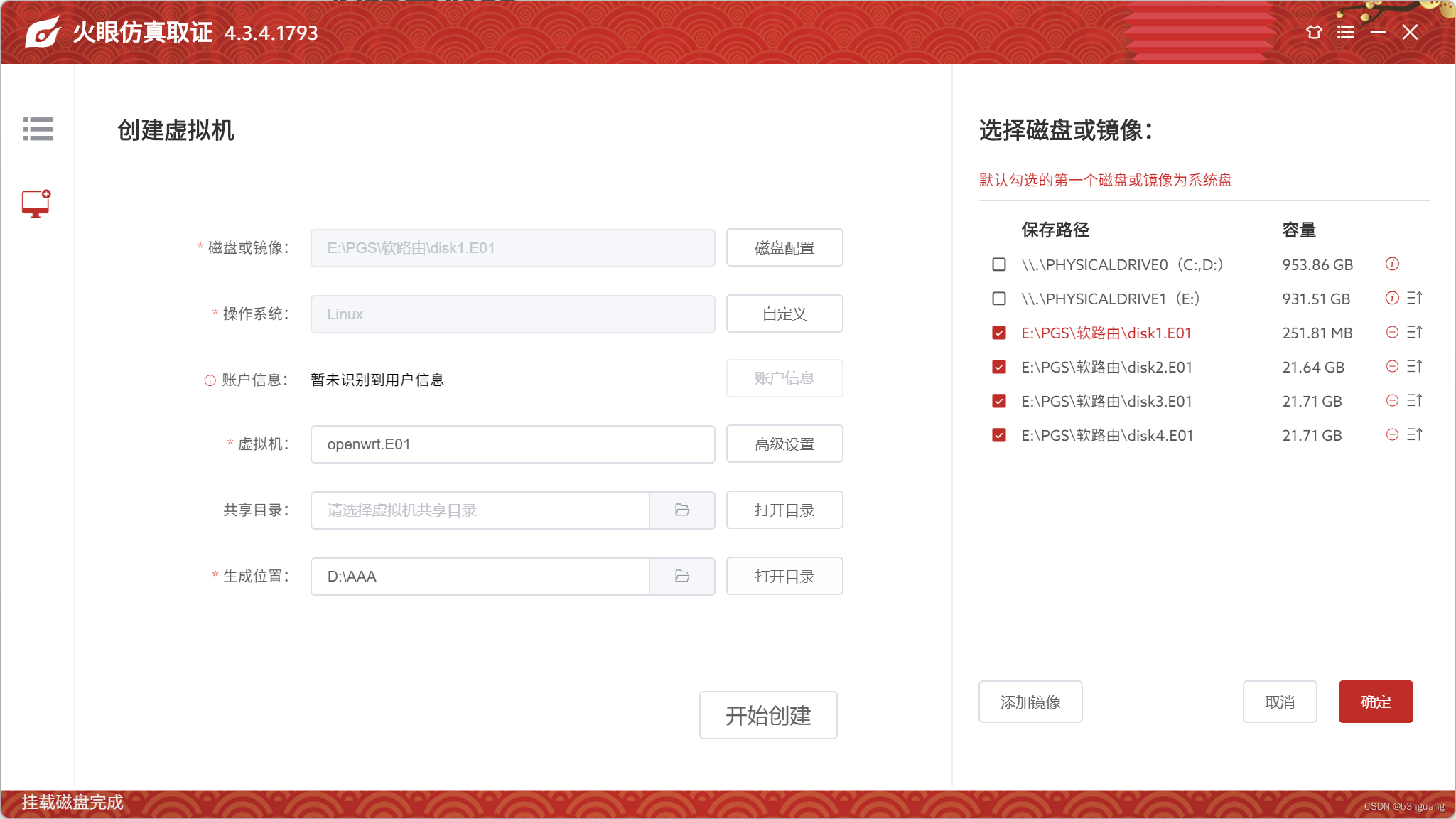The width and height of the screenshot is (1456, 819).
Task: Browse folder for 生成位置 field
Action: pos(681,577)
